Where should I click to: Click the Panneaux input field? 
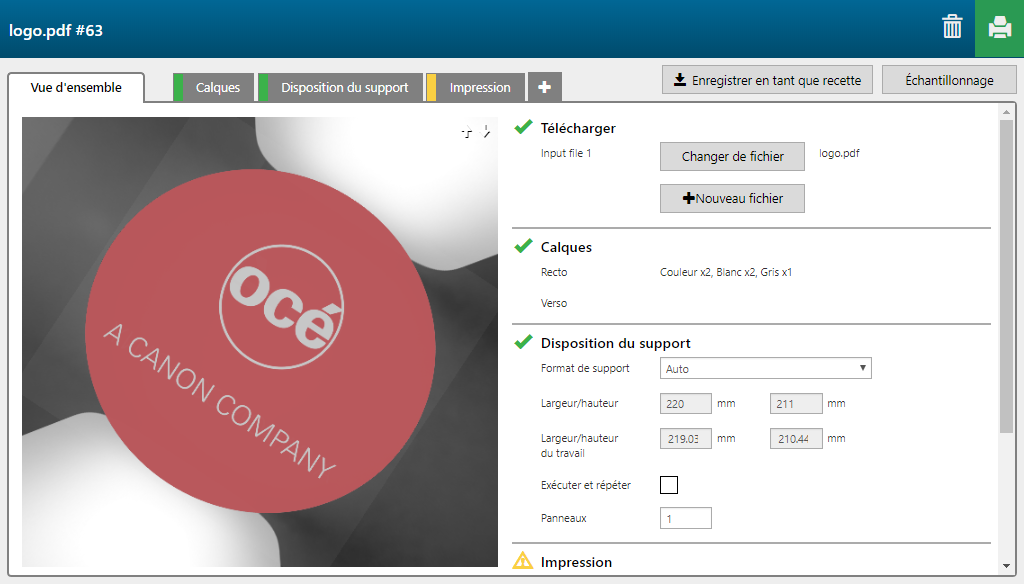tap(686, 518)
